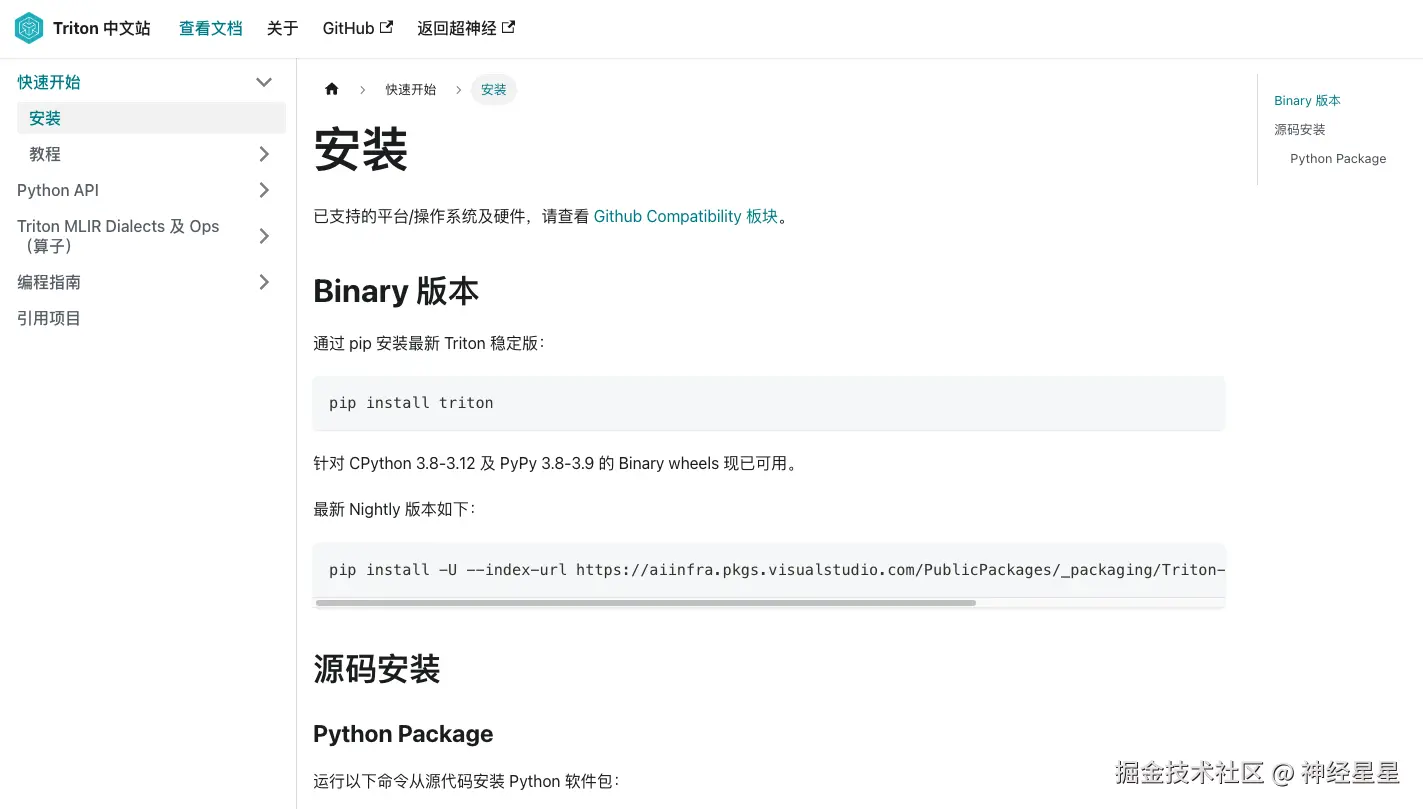Click 快速开始 in the breadcrumb trail
Image resolution: width=1423 pixels, height=809 pixels.
click(x=411, y=89)
